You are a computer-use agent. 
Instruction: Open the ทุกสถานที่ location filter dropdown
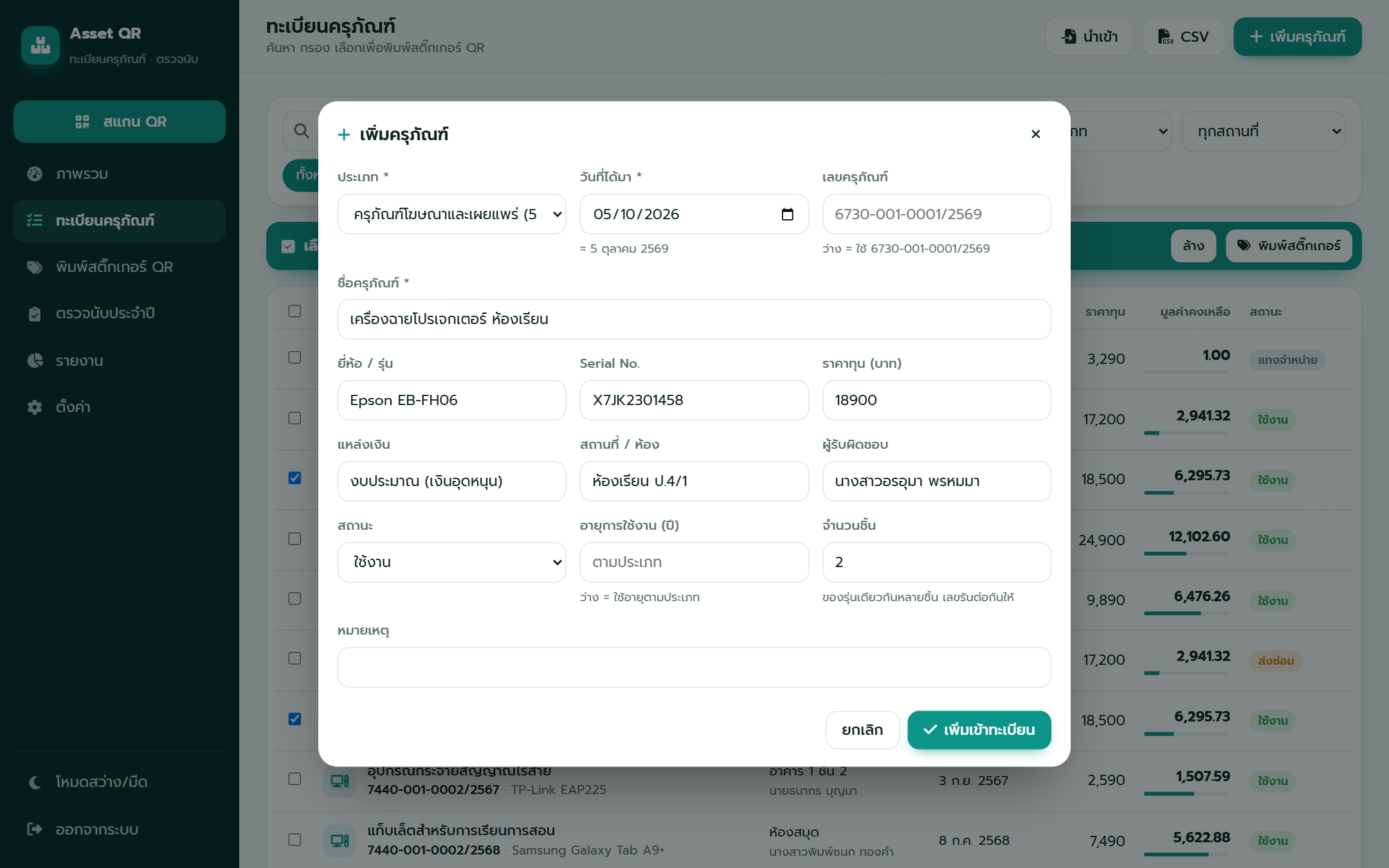pos(1263,131)
